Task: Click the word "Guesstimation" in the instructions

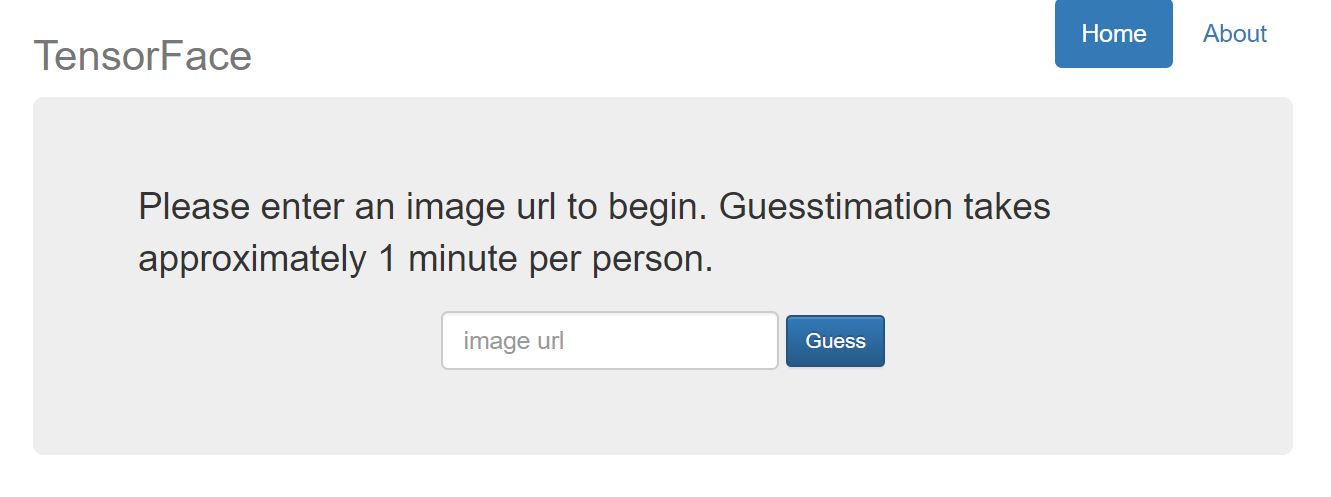Action: [835, 207]
